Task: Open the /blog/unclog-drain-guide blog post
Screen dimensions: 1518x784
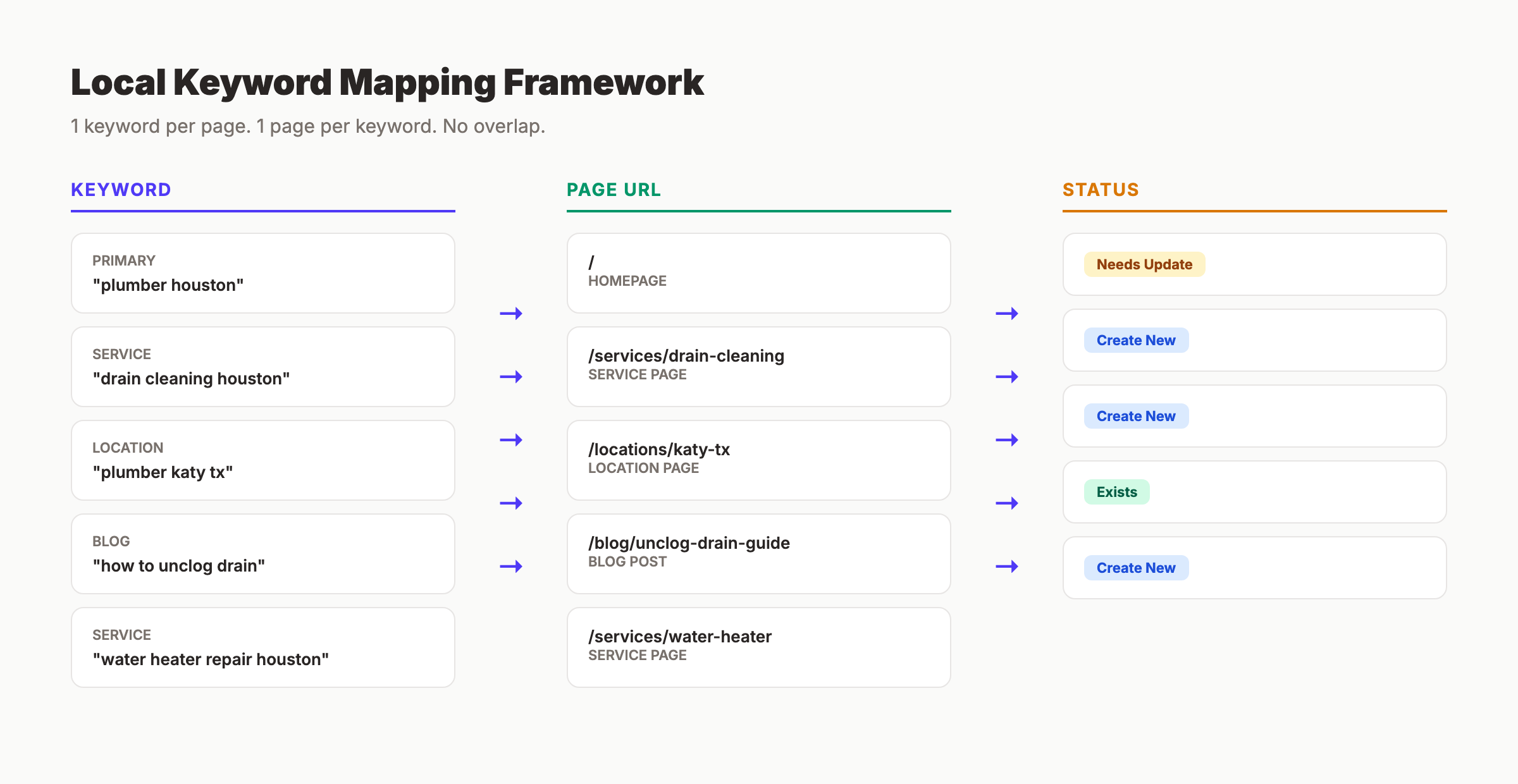Action: tap(757, 553)
